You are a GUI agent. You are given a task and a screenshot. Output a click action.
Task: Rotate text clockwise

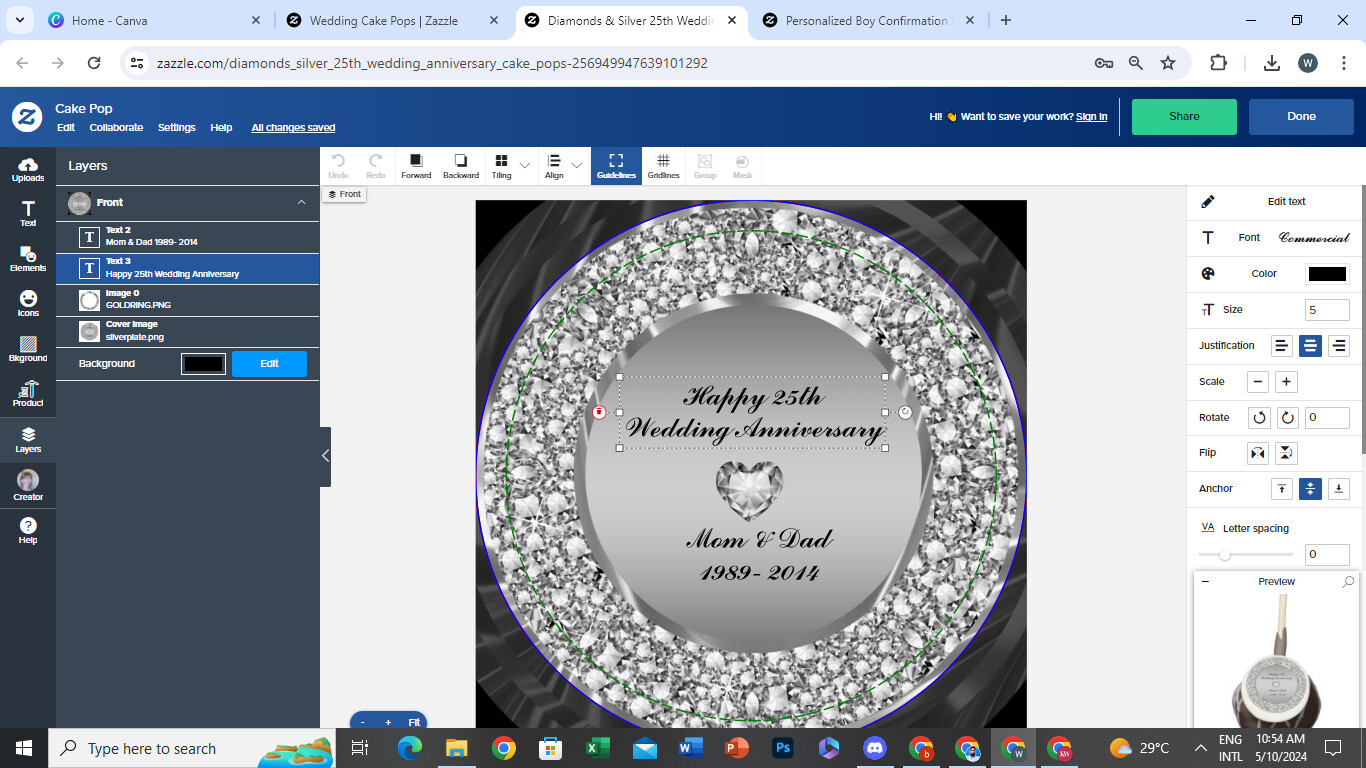point(1287,417)
